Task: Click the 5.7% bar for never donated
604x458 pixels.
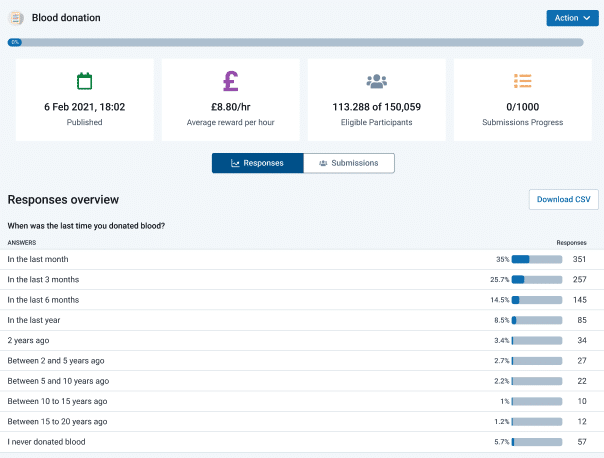Action: 537,442
